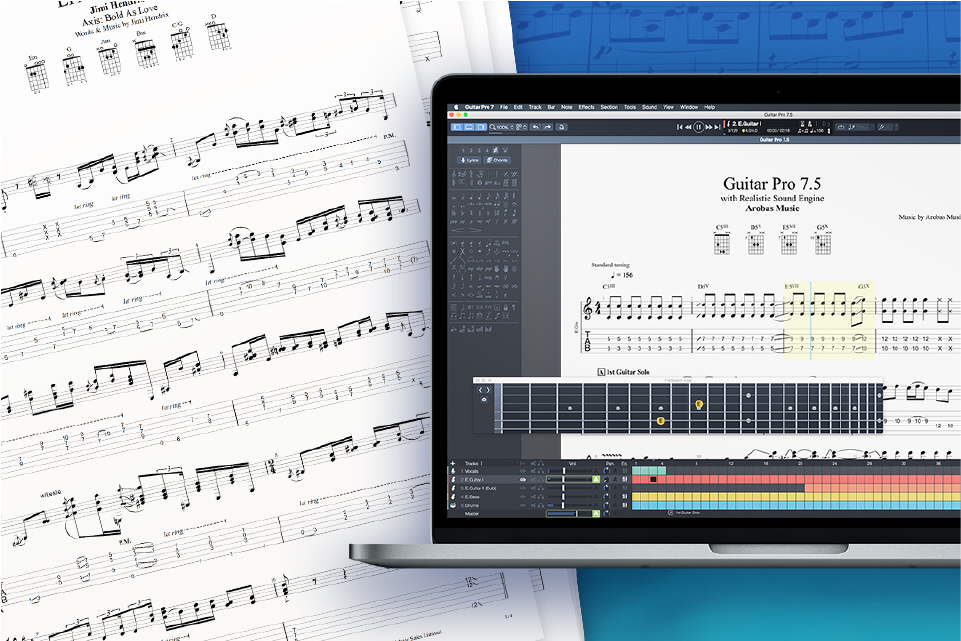961x641 pixels.
Task: Open Sound menu
Action: coord(650,107)
